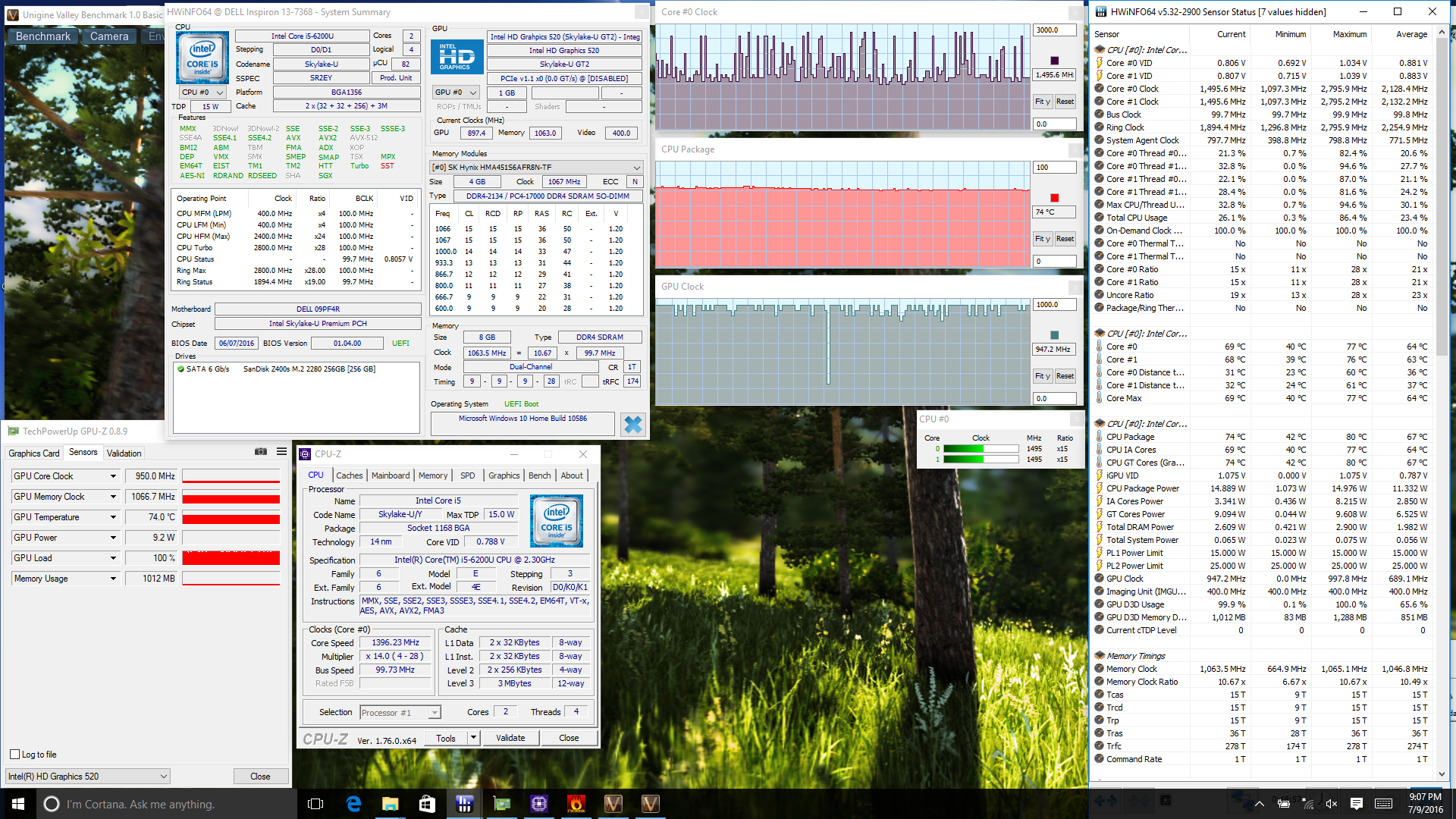Click the muted volume tray icon
Viewport: 1456px width, 819px height.
[1331, 804]
